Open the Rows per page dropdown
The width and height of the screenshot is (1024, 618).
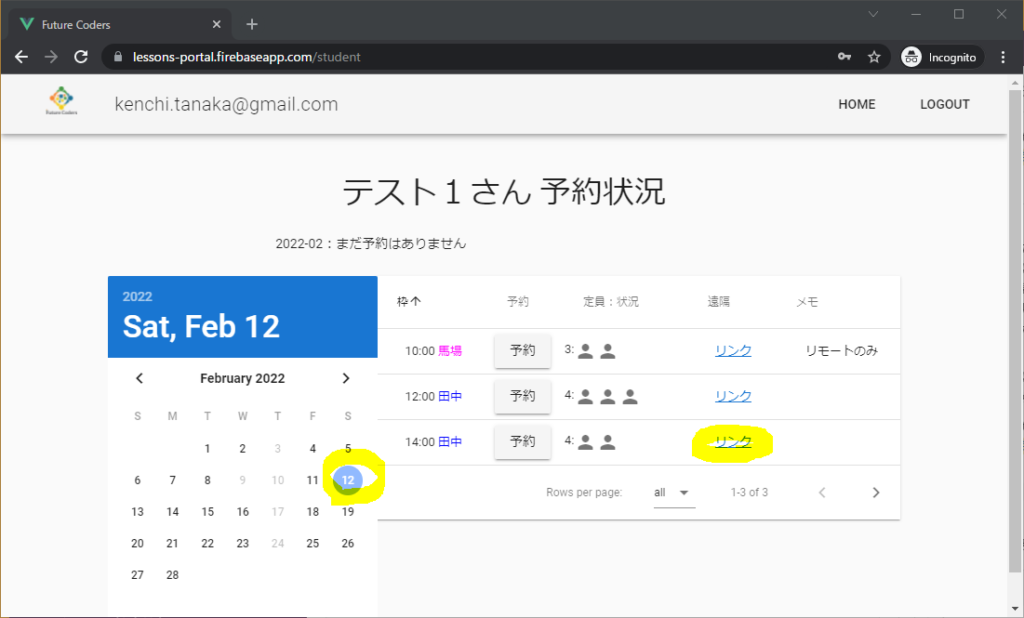[x=673, y=493]
